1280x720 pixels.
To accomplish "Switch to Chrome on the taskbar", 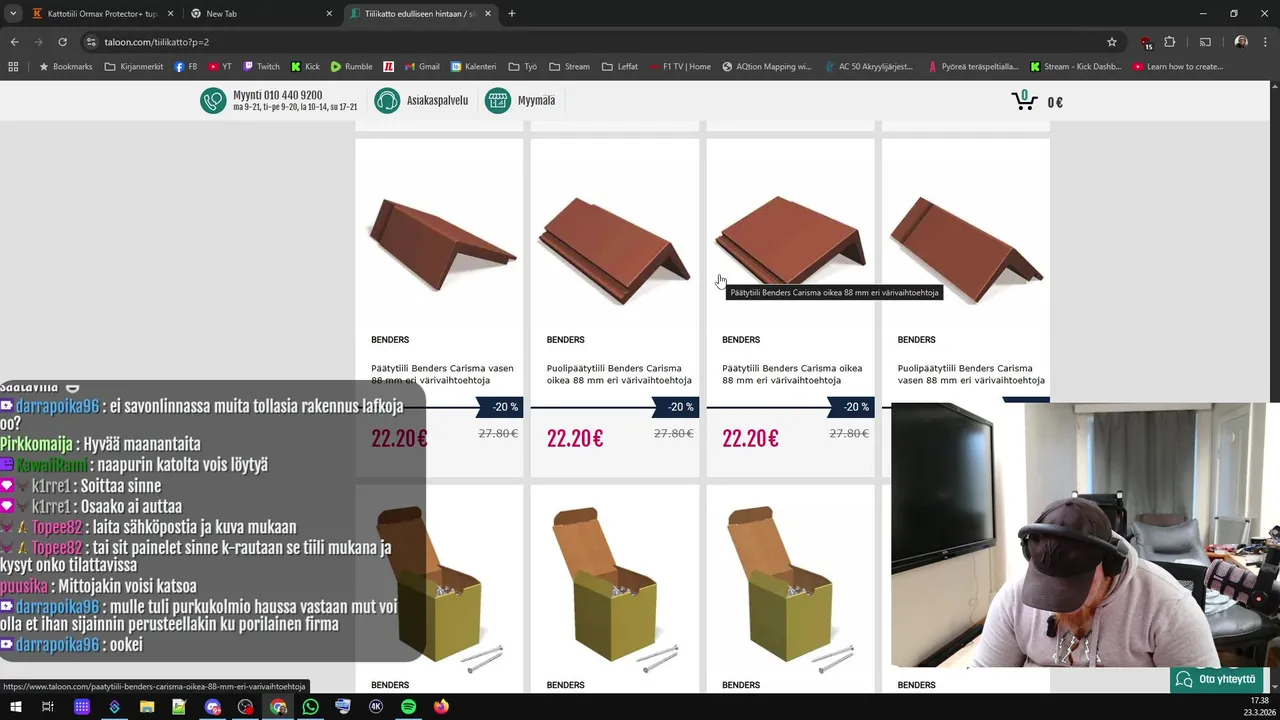I will coord(278,707).
